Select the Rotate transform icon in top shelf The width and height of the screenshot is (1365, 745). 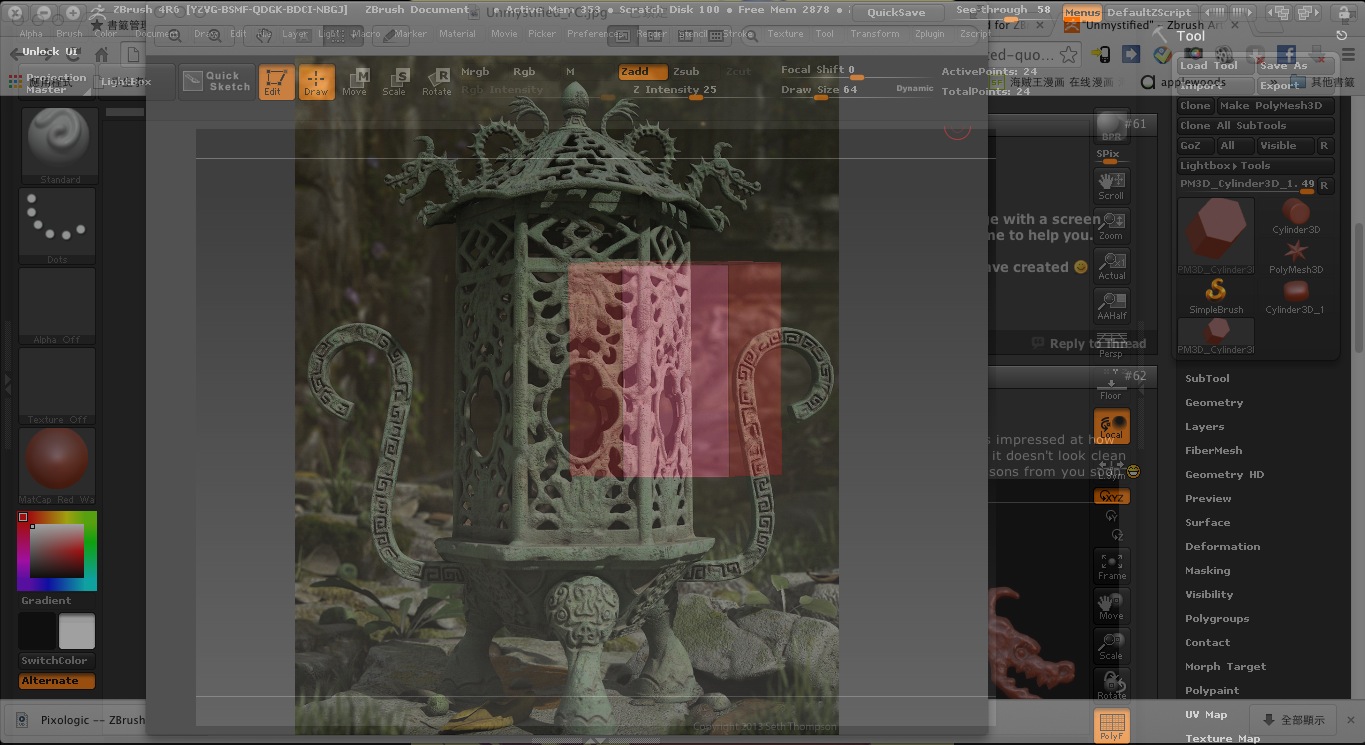(x=436, y=82)
